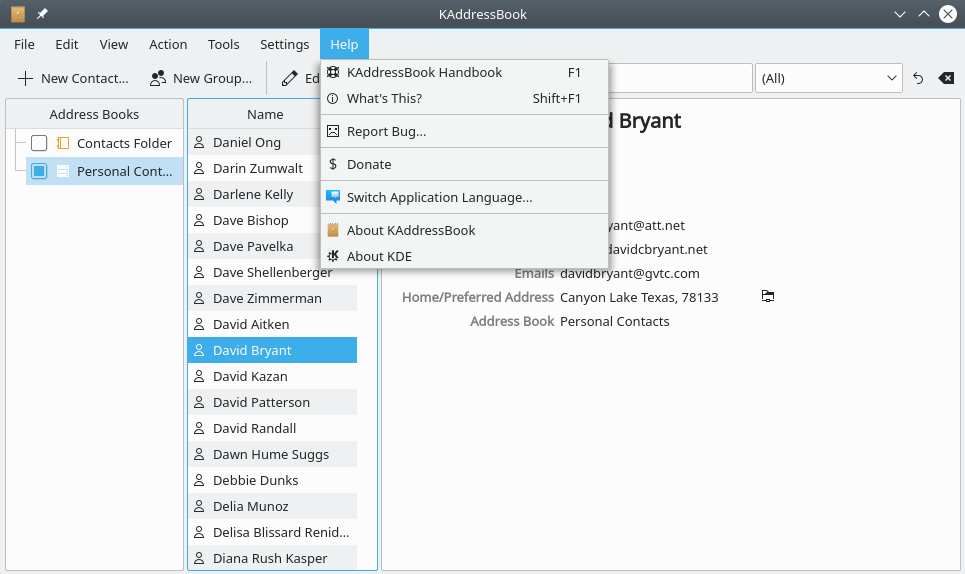Image resolution: width=965 pixels, height=574 pixels.
Task: Click the Edit pencil icon in toolbar
Action: click(289, 79)
